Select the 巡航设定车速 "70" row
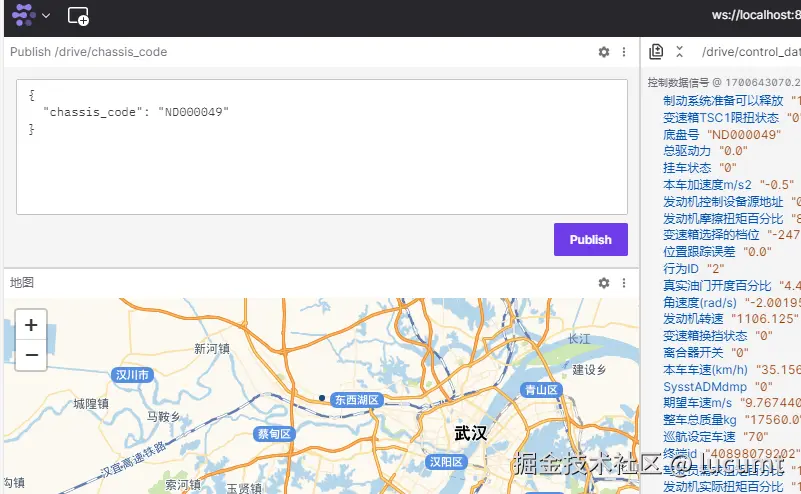This screenshot has width=801, height=494. (x=716, y=437)
